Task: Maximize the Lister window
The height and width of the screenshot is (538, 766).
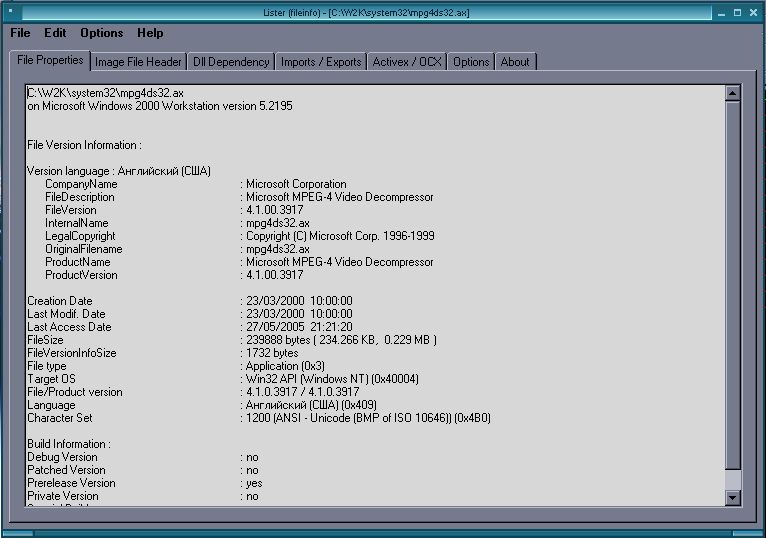Action: click(x=737, y=13)
